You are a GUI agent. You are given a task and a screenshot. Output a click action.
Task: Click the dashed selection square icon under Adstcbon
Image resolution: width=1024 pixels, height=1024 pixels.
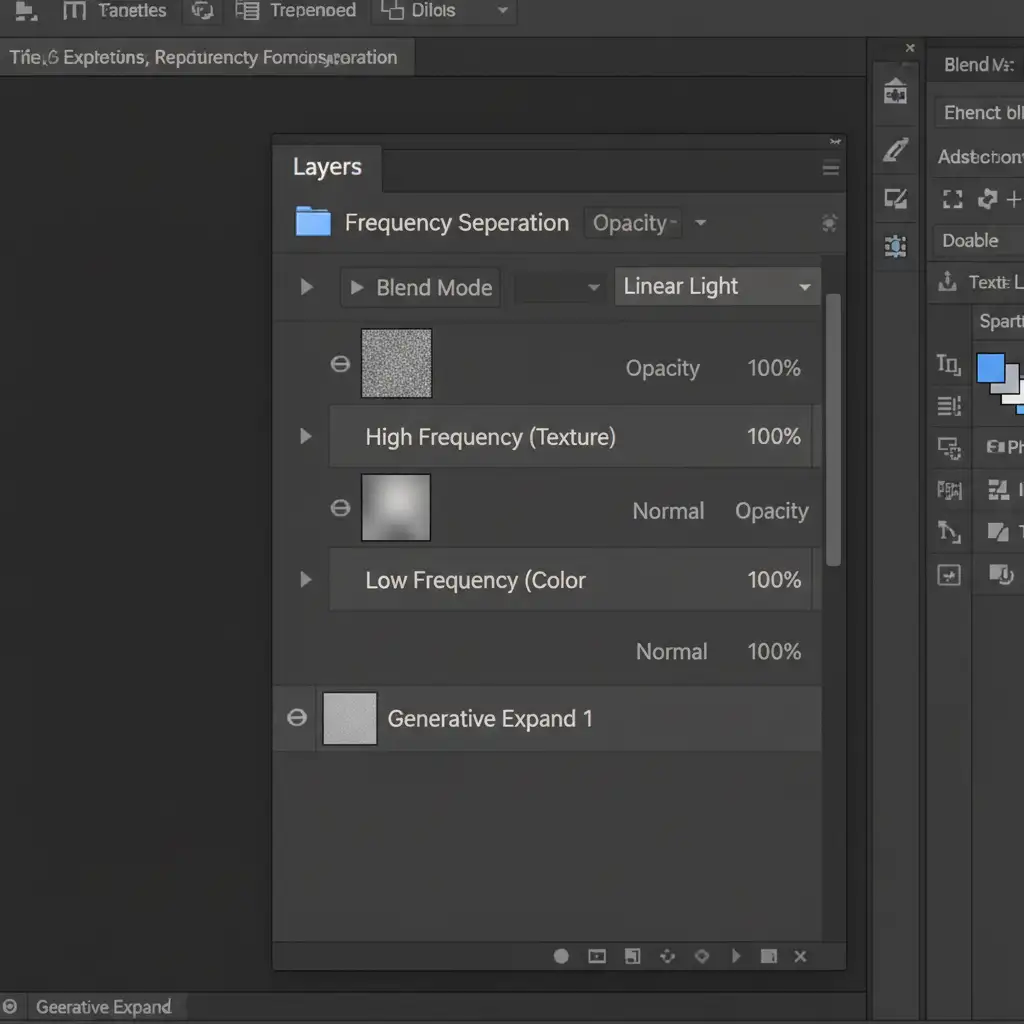(x=952, y=199)
